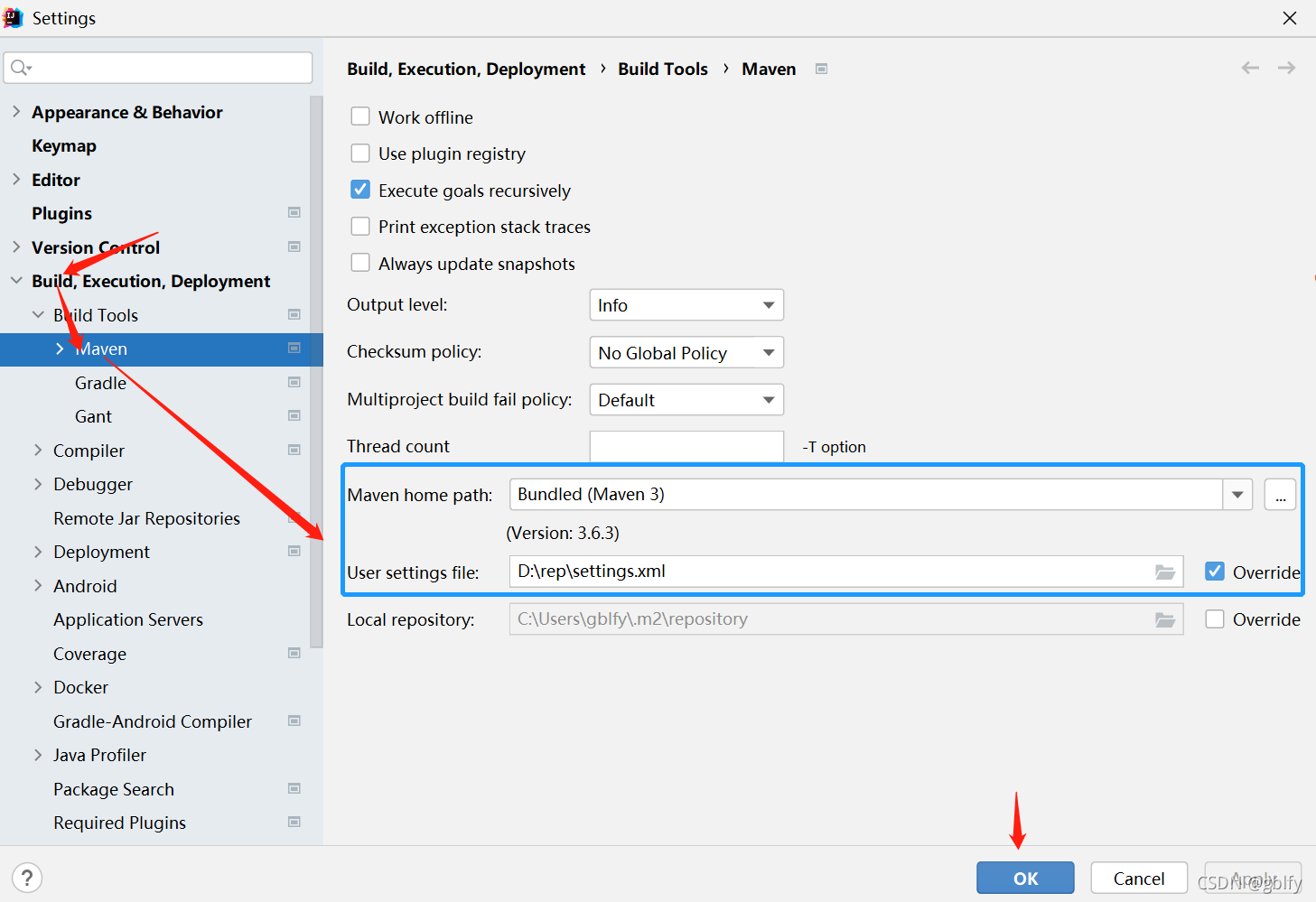Click the settings search field

click(158, 68)
